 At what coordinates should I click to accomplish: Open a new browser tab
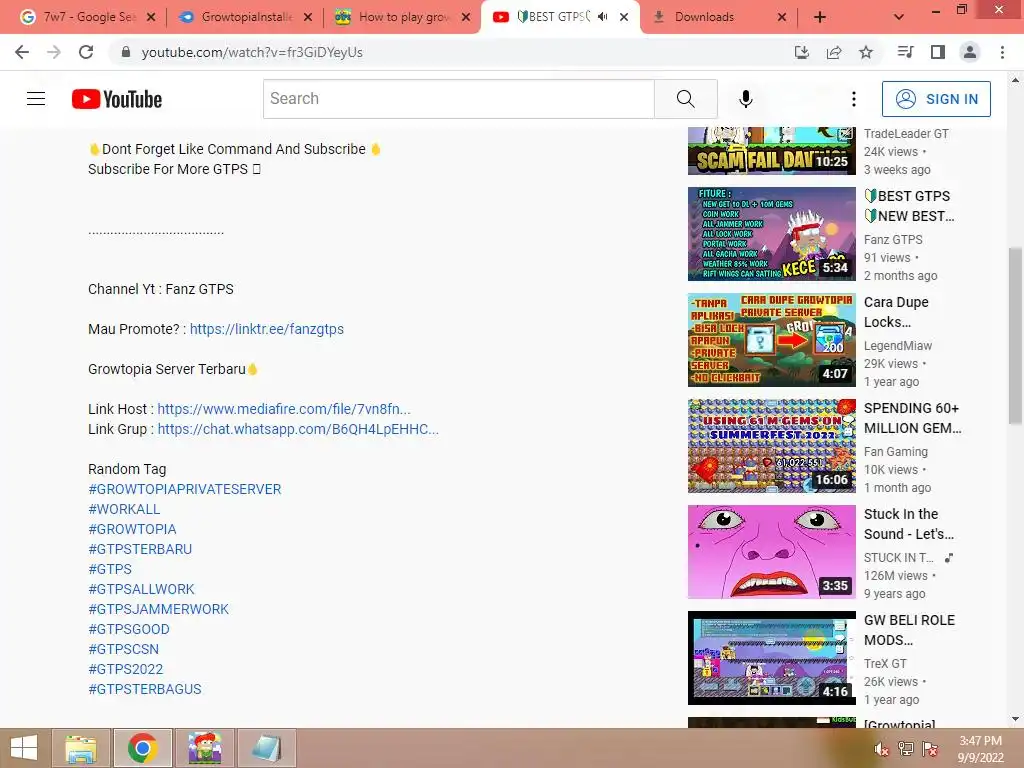point(820,17)
